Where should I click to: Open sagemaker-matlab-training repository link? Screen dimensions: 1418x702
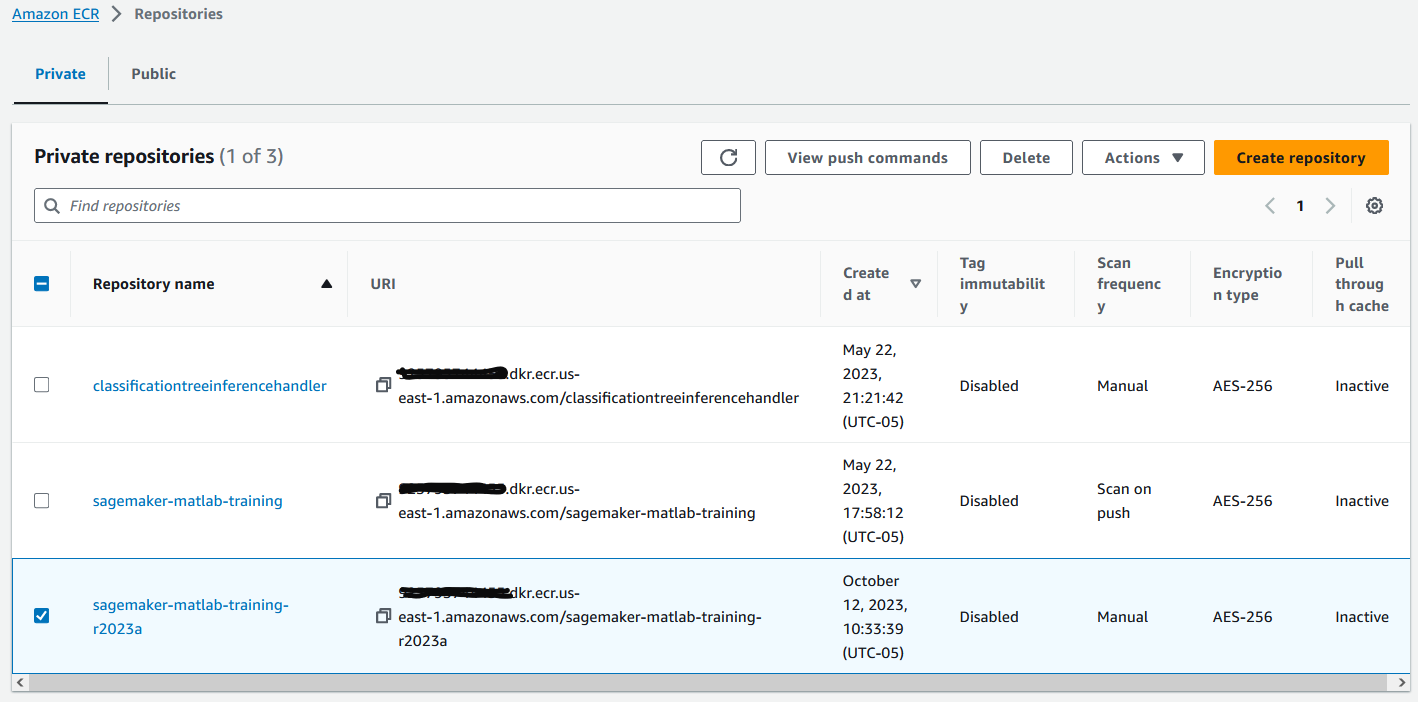(188, 500)
